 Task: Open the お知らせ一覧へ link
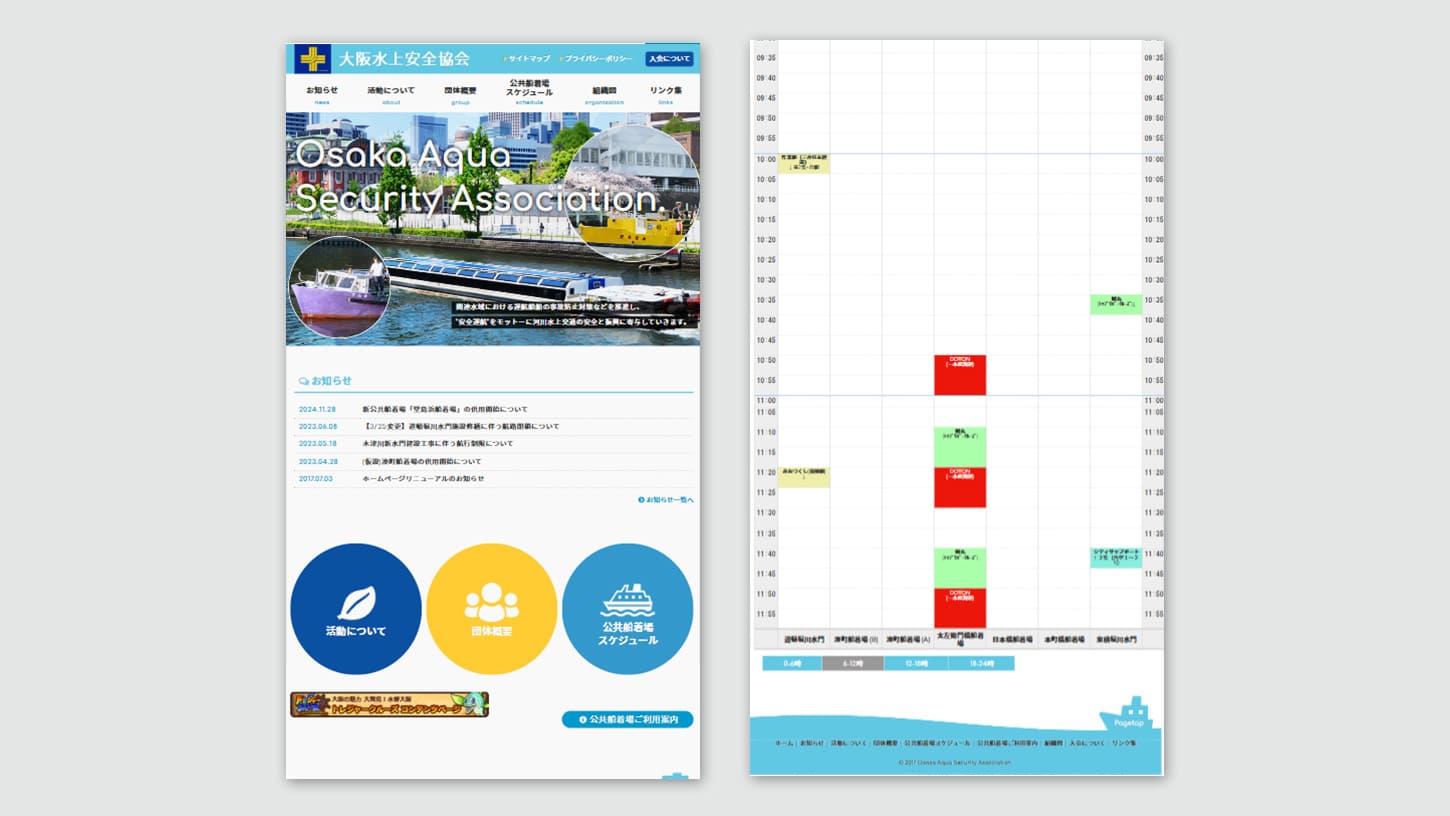click(666, 499)
